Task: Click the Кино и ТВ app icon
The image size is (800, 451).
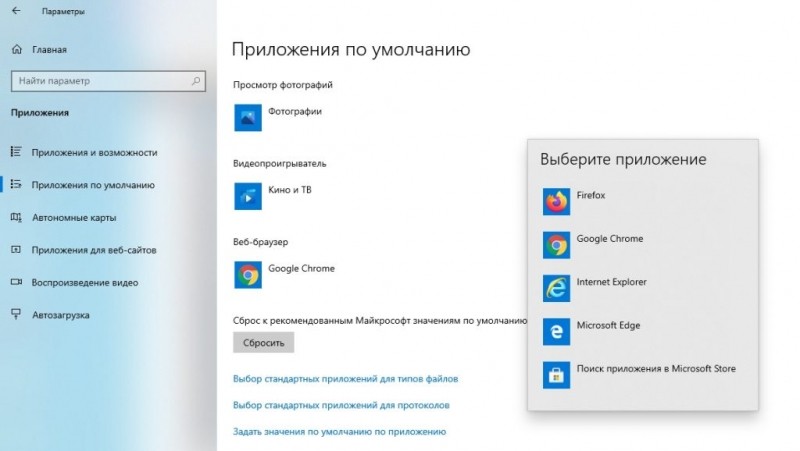Action: click(x=248, y=196)
